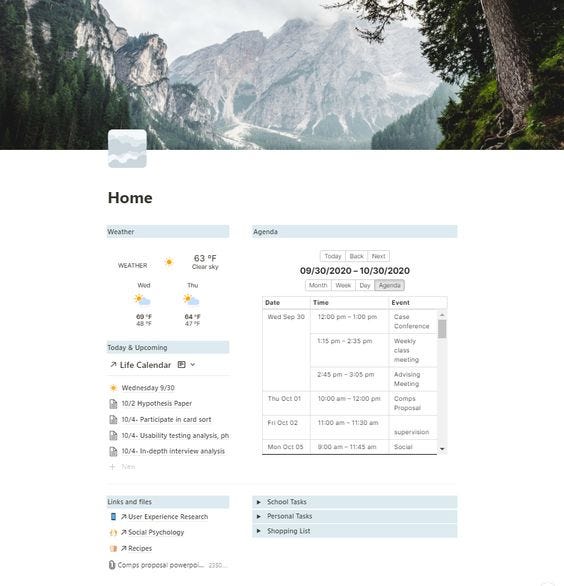Click Thu partly cloudy forecast icon
This screenshot has height=586, width=564.
(191, 300)
